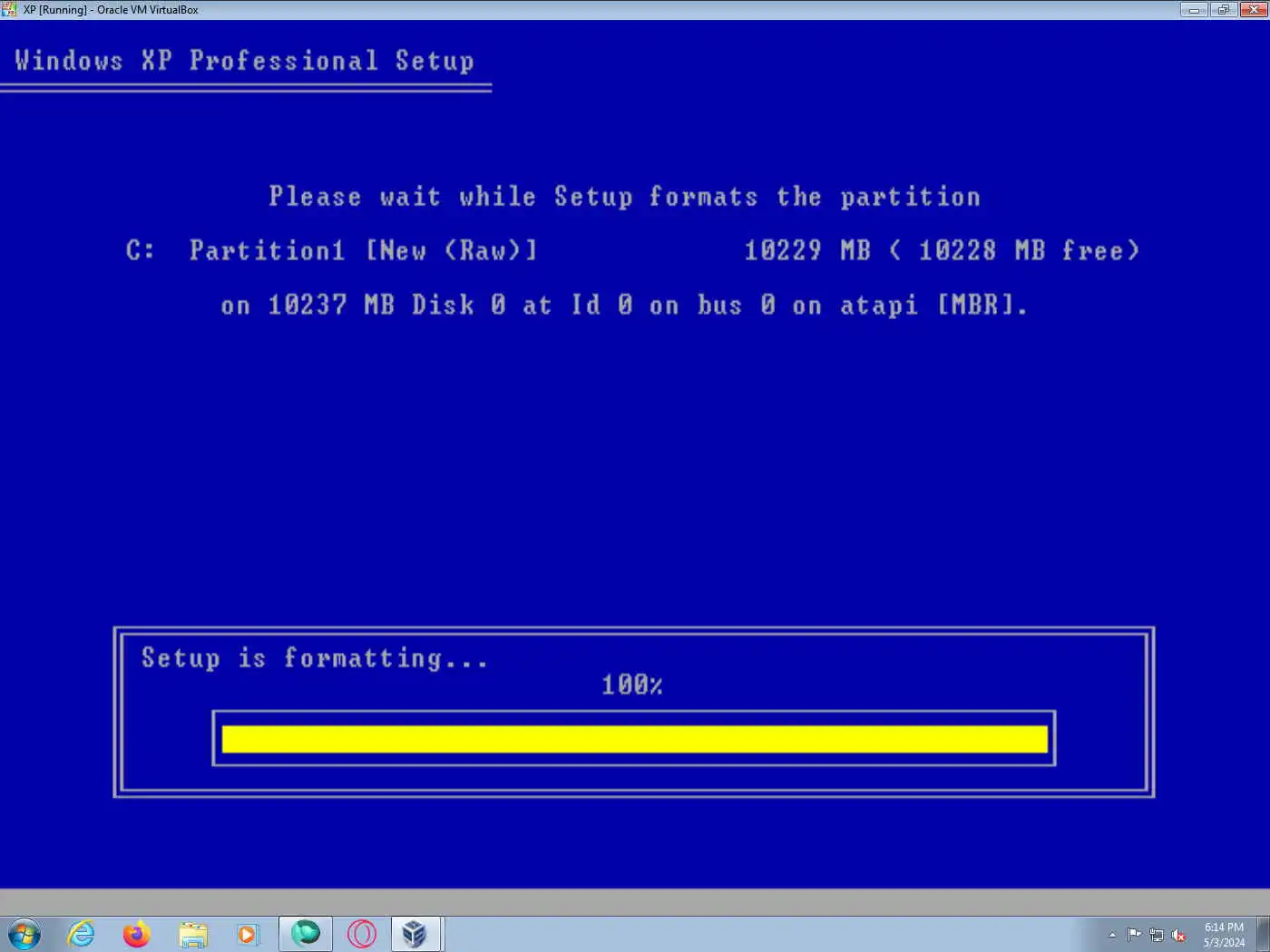Open Windows Explorer folder icon in taskbar
This screenshot has width=1270, height=952.
pyautogui.click(x=192, y=934)
